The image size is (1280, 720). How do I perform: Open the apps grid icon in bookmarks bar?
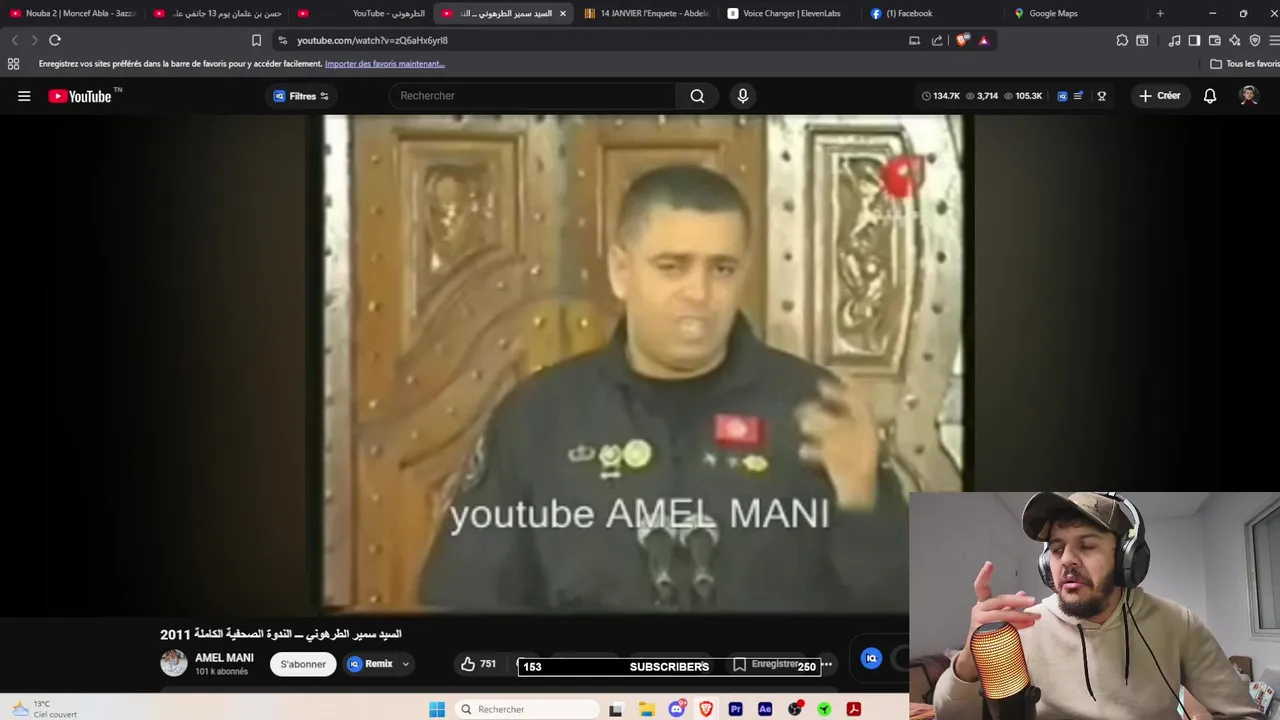13,64
